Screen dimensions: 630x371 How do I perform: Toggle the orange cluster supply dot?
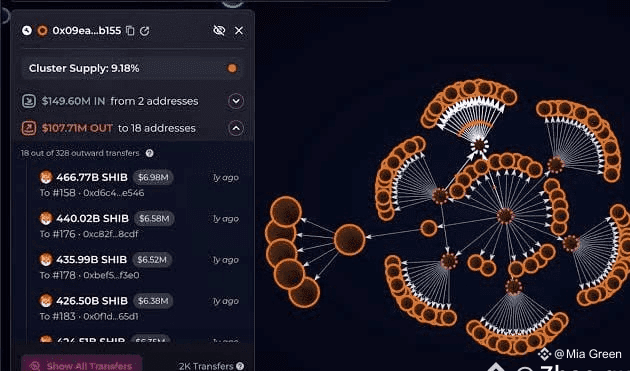click(232, 68)
